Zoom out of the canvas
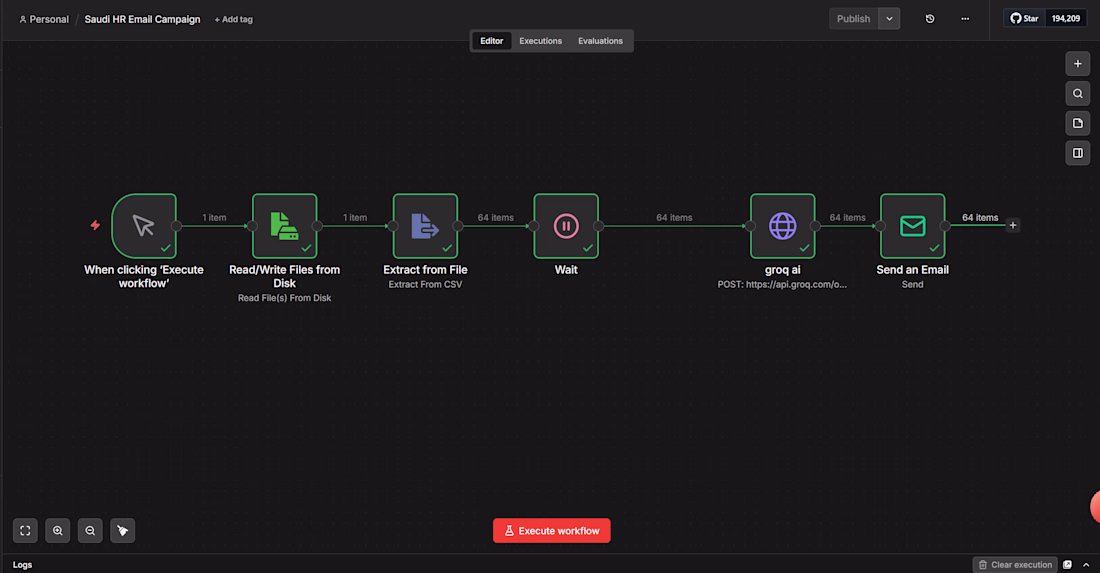 tap(90, 531)
